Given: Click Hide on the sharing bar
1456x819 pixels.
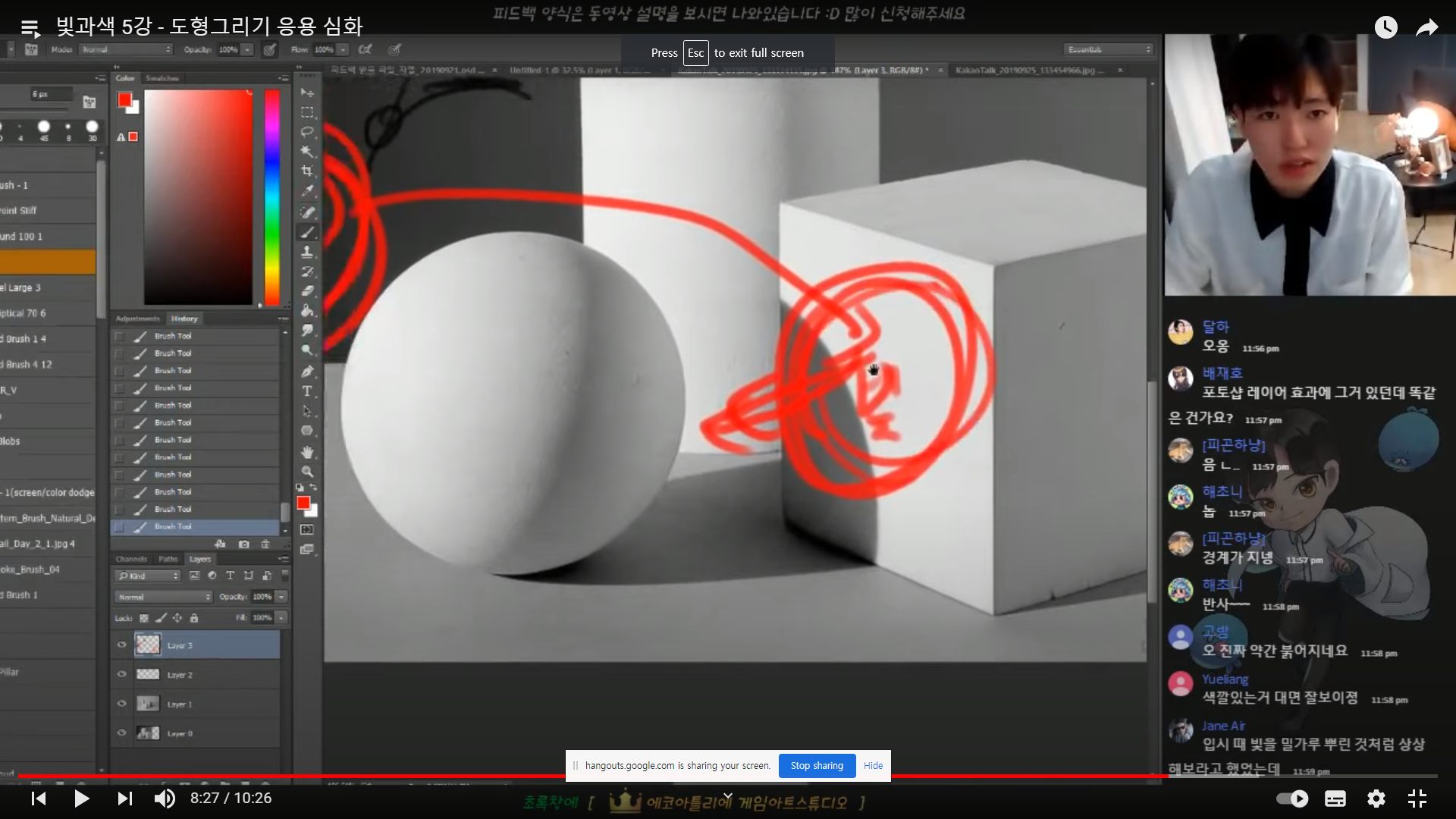Looking at the screenshot, I should 873,765.
